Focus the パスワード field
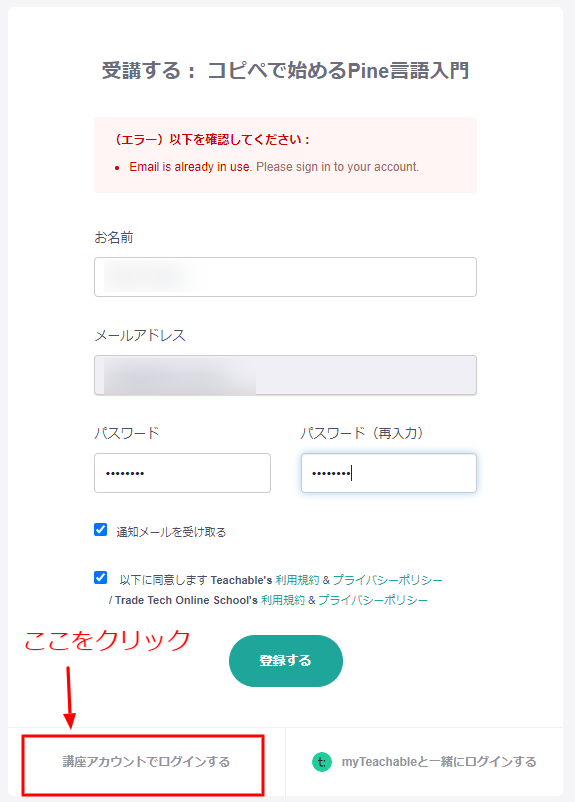 [182, 473]
